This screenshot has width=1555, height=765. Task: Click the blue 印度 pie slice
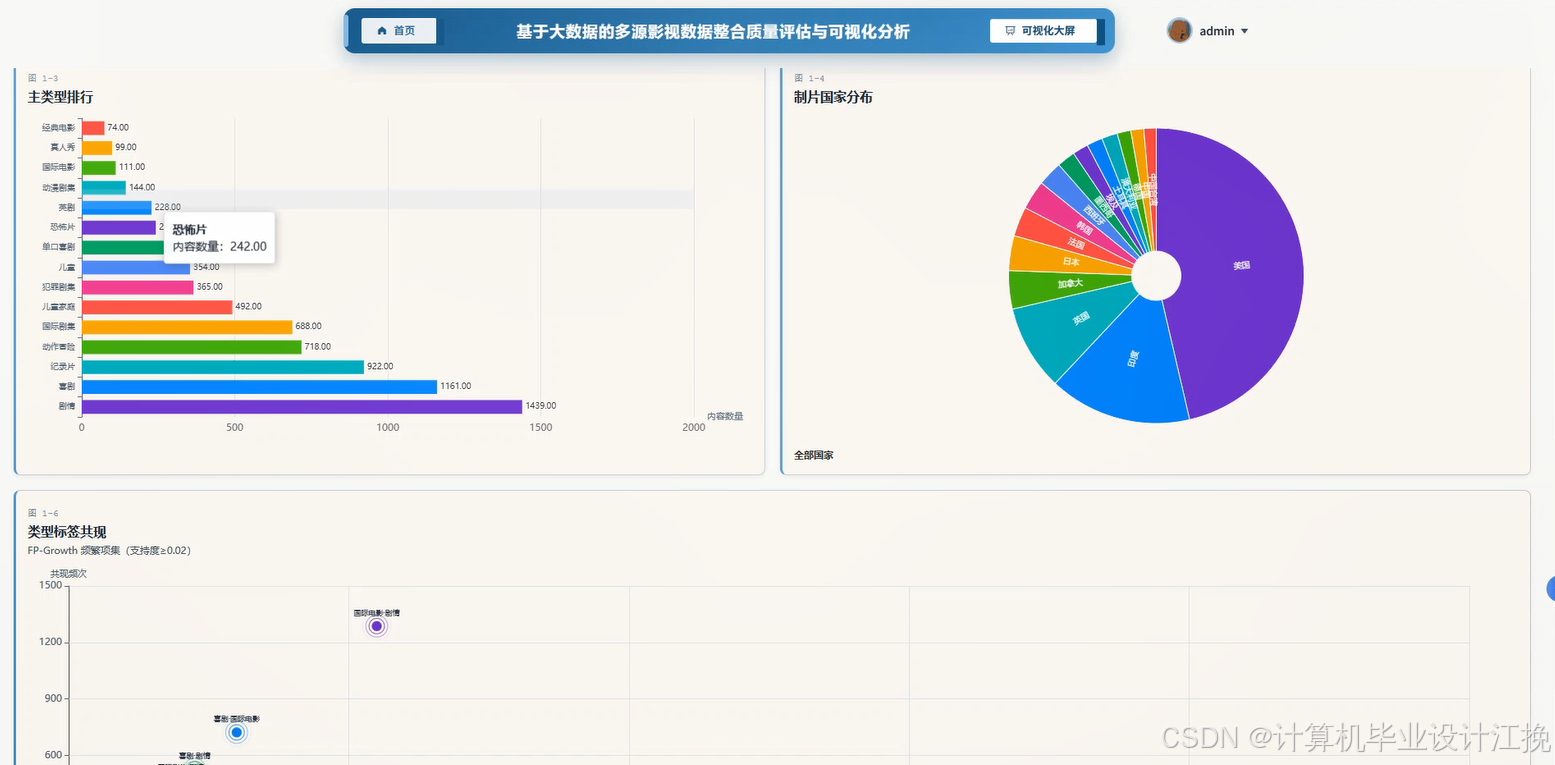[1132, 358]
